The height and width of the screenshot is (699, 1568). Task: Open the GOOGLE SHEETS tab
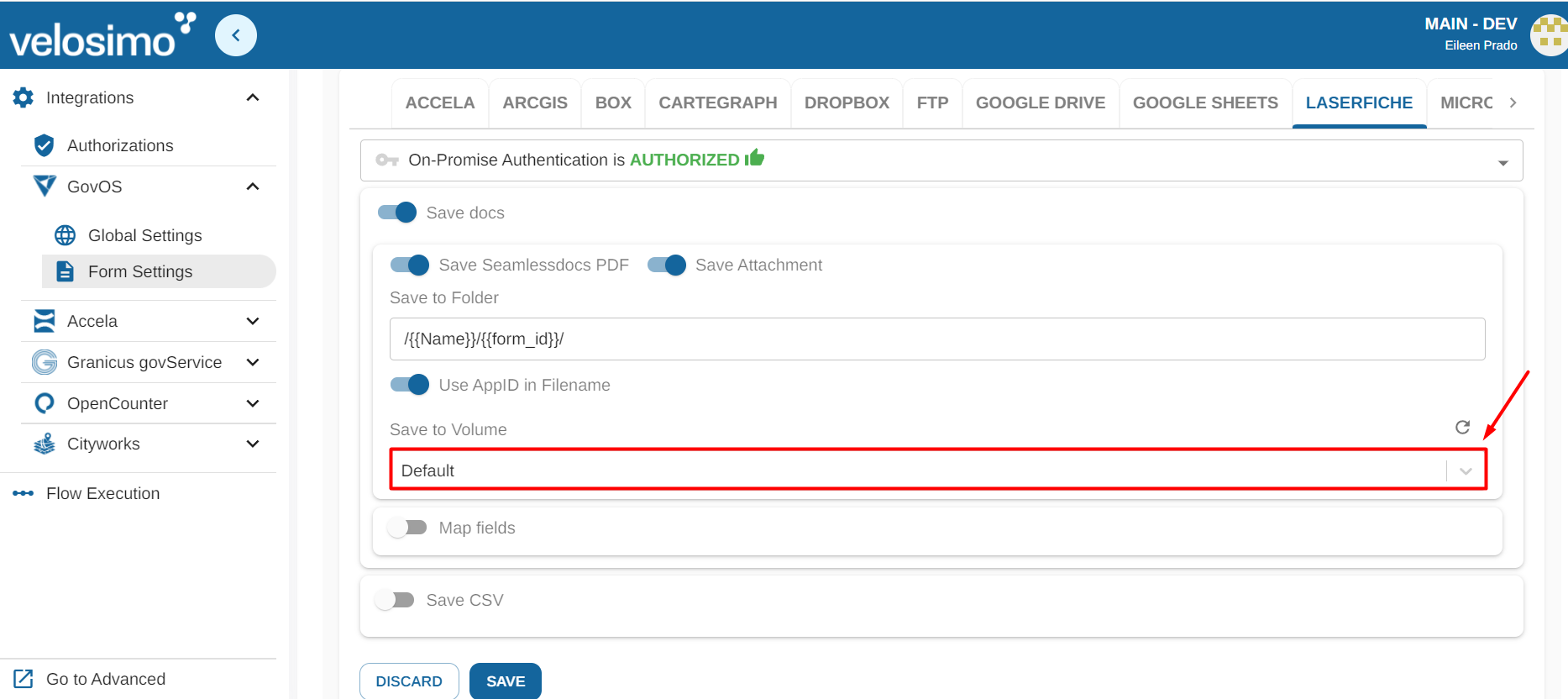point(1205,102)
